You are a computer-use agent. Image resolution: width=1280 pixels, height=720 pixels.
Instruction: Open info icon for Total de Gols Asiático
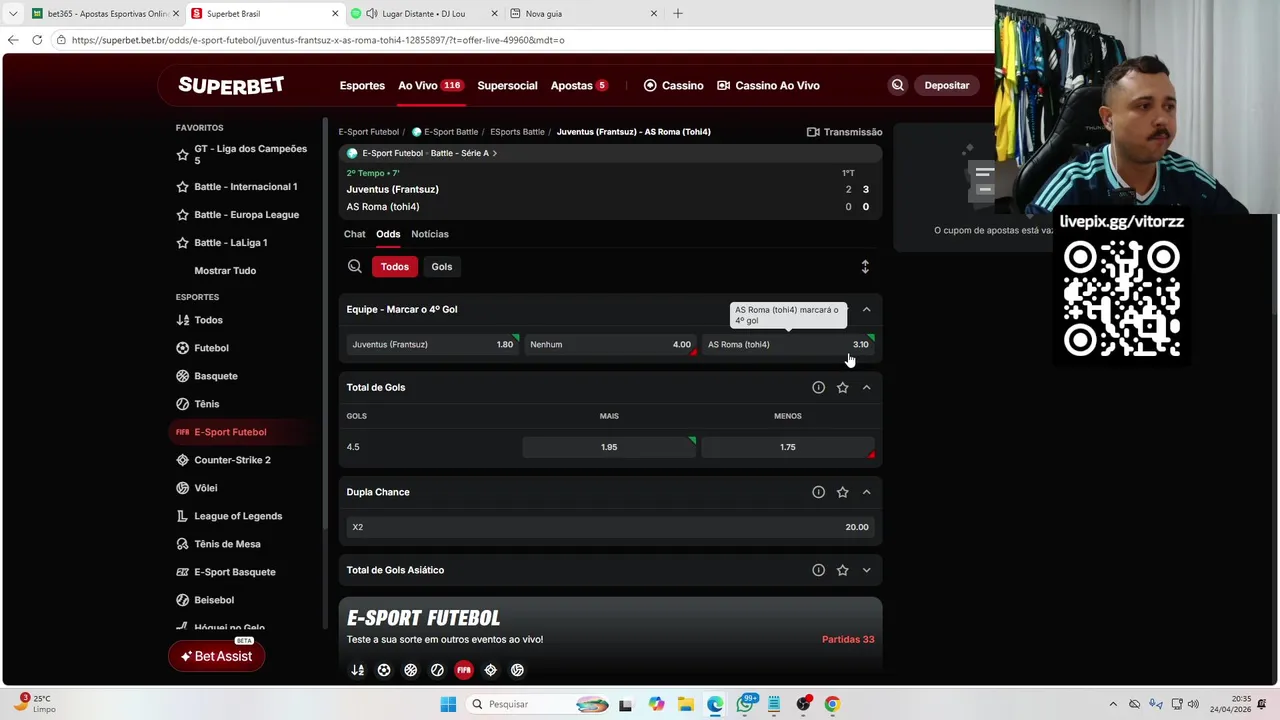(x=818, y=570)
